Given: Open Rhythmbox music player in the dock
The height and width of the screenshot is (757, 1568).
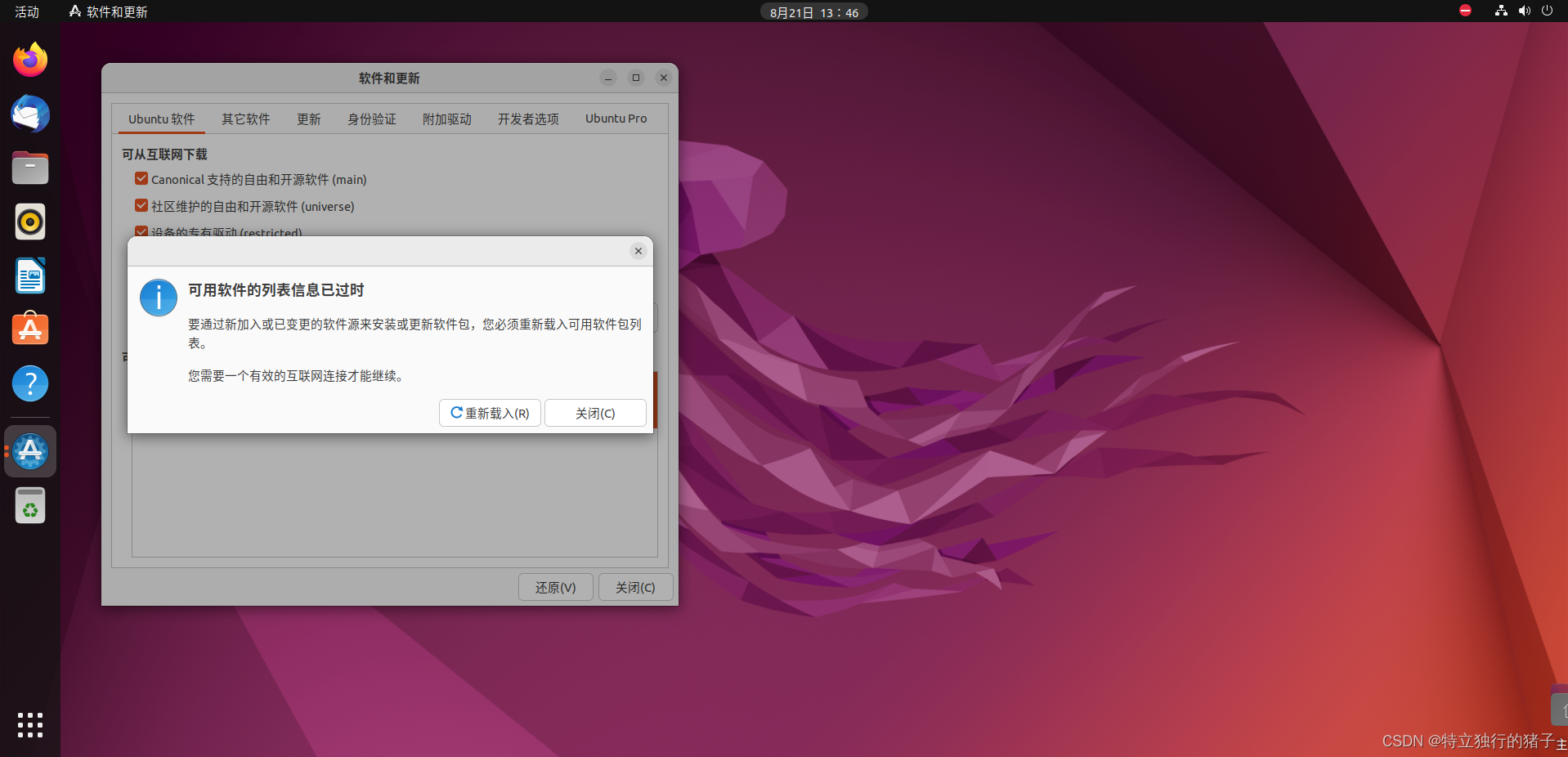Looking at the screenshot, I should pos(30,222).
